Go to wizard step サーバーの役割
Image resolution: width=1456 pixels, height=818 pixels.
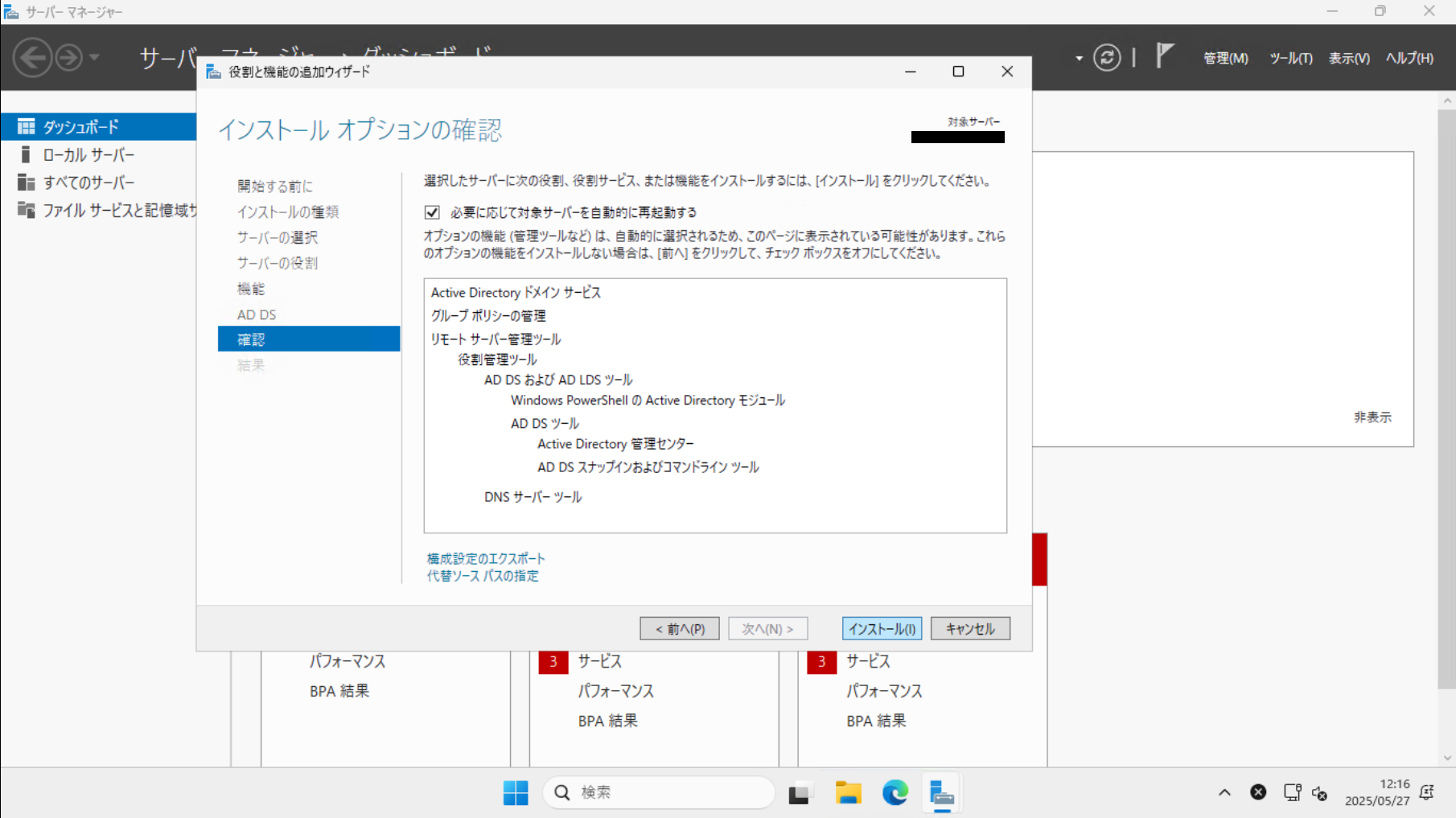(278, 263)
